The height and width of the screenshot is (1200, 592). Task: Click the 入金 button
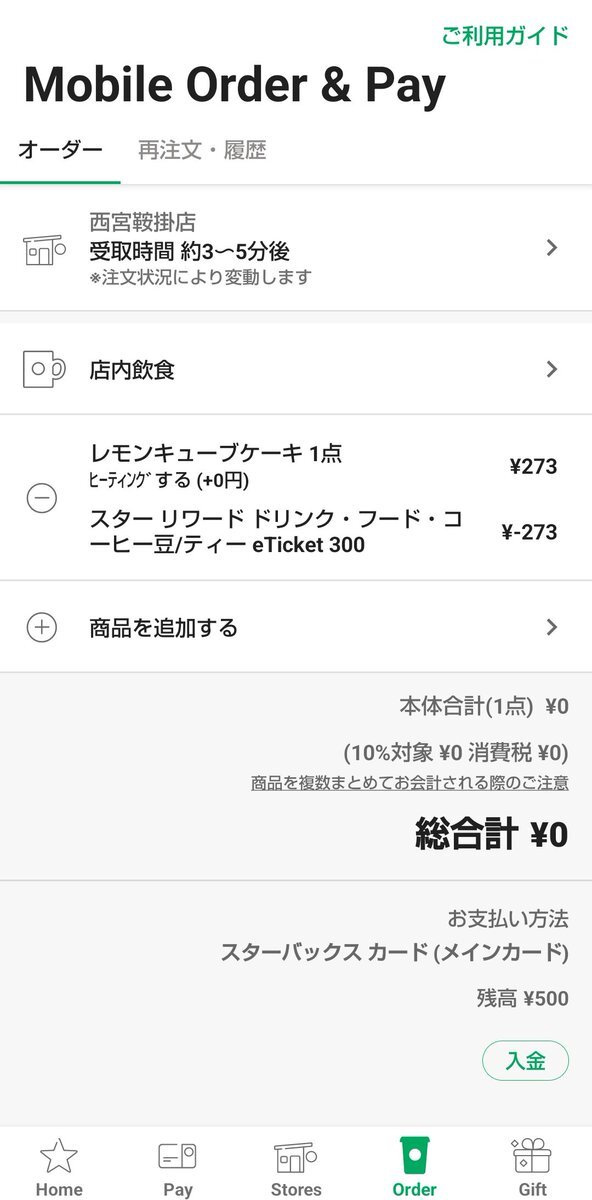[525, 1060]
